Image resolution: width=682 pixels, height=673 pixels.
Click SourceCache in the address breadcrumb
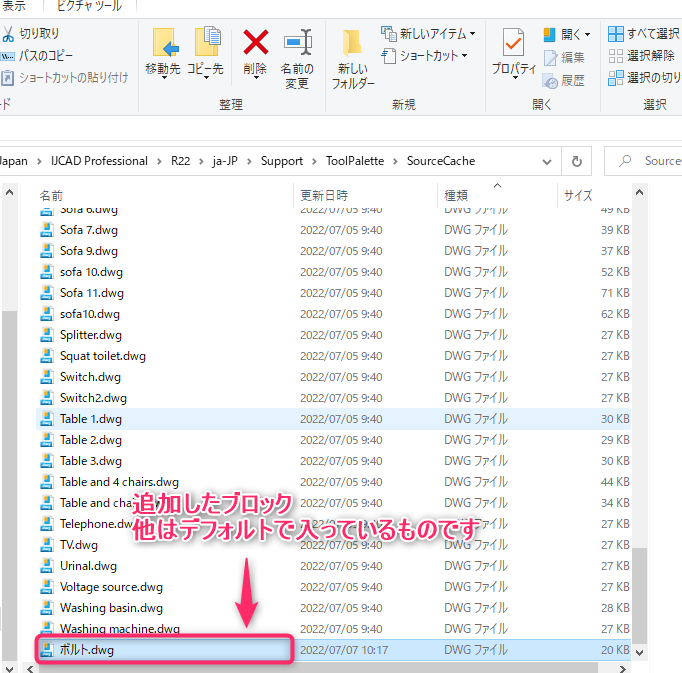point(441,161)
